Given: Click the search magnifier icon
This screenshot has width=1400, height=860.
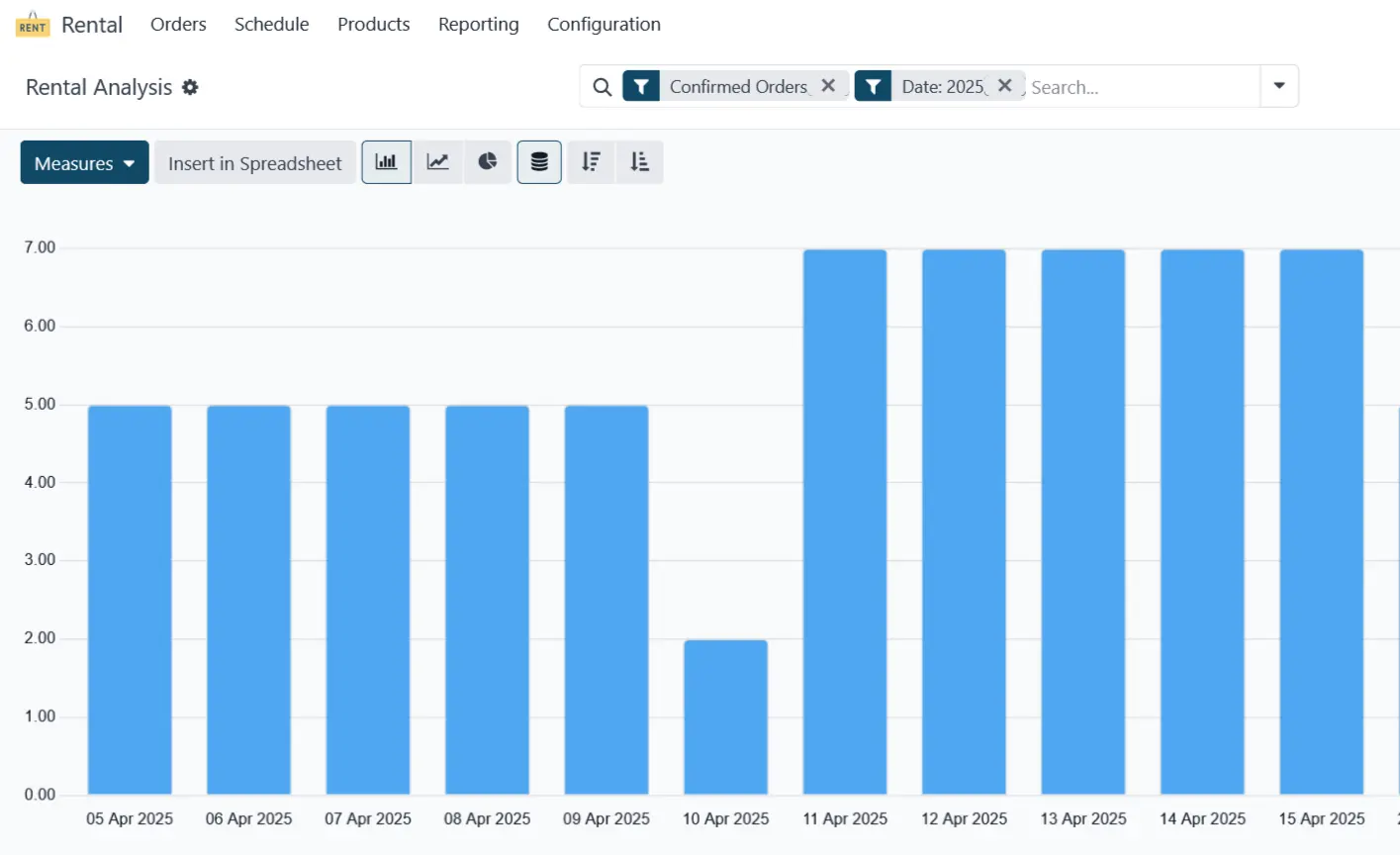Looking at the screenshot, I should point(602,87).
